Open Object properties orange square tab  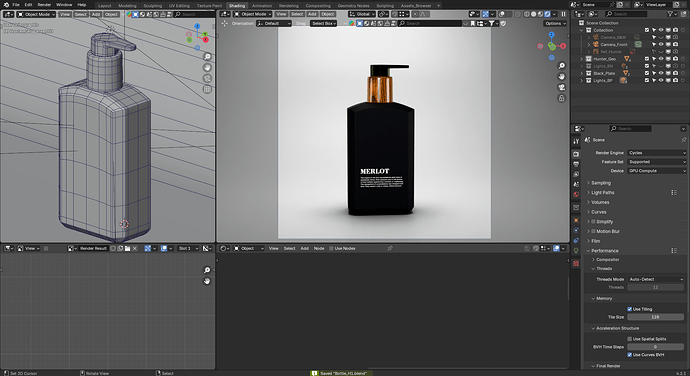click(576, 220)
